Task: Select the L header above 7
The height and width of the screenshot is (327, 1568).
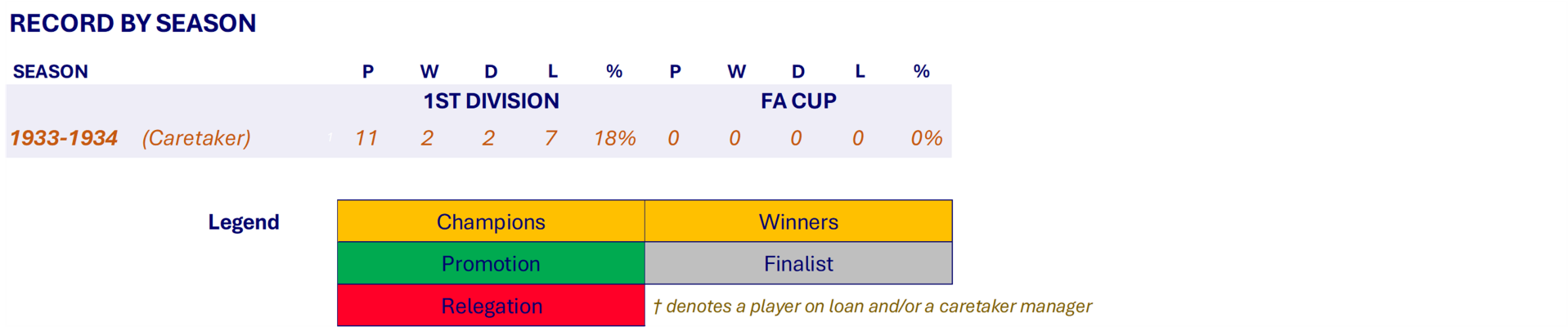Action: (553, 72)
